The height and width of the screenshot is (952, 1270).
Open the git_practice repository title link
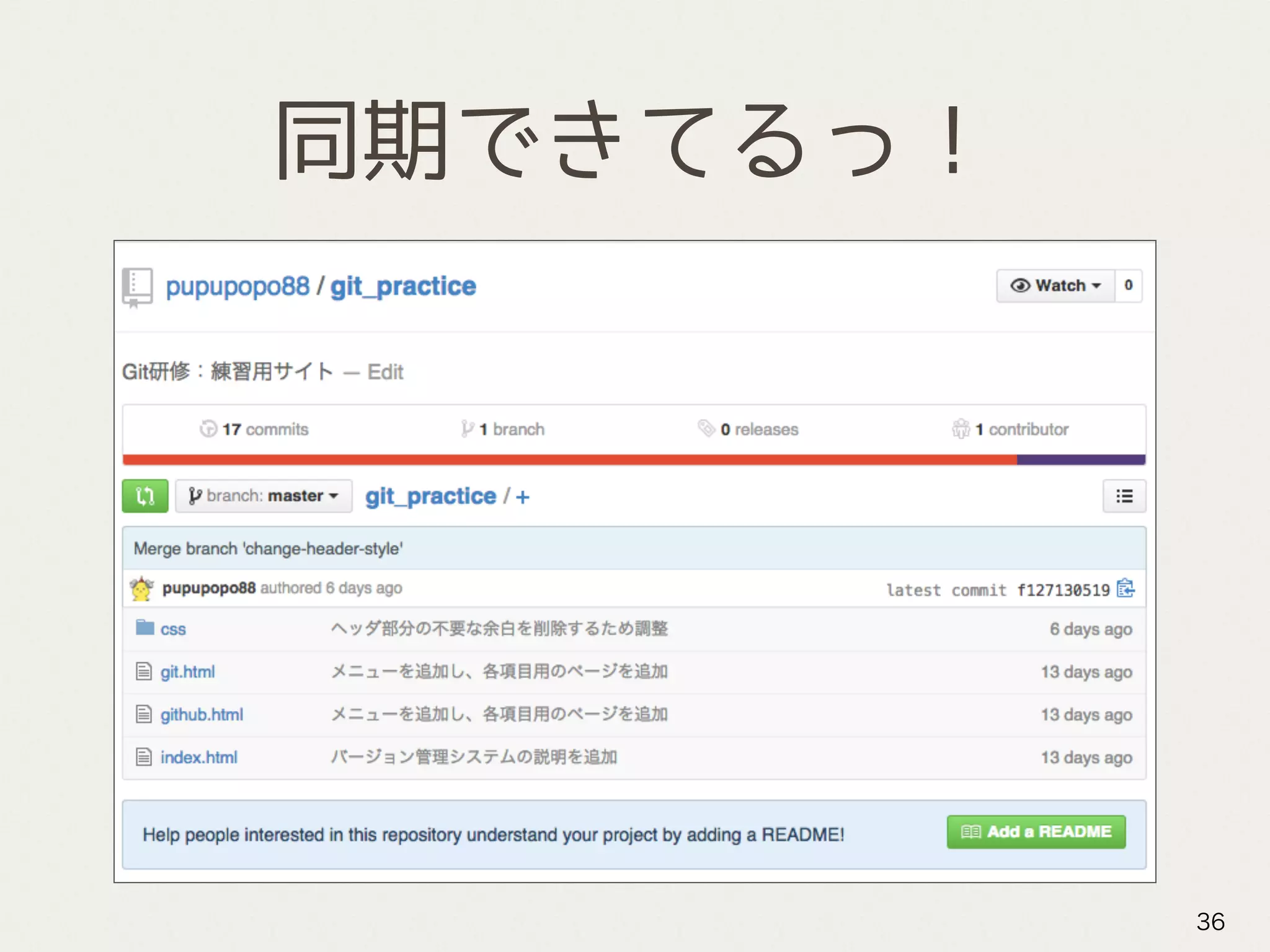coord(403,286)
